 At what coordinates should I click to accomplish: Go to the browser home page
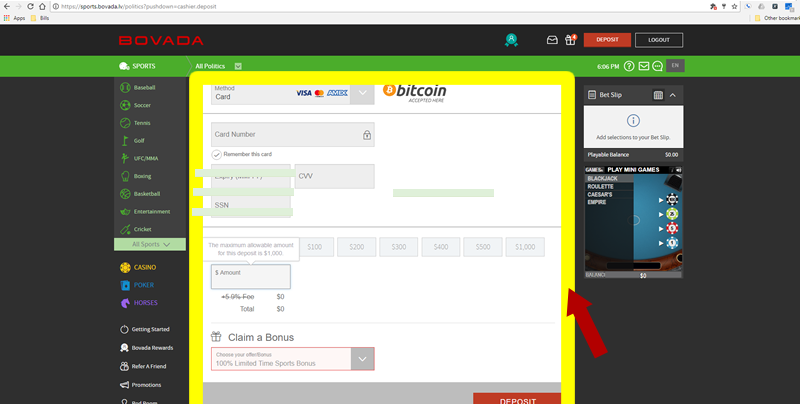[42, 7]
